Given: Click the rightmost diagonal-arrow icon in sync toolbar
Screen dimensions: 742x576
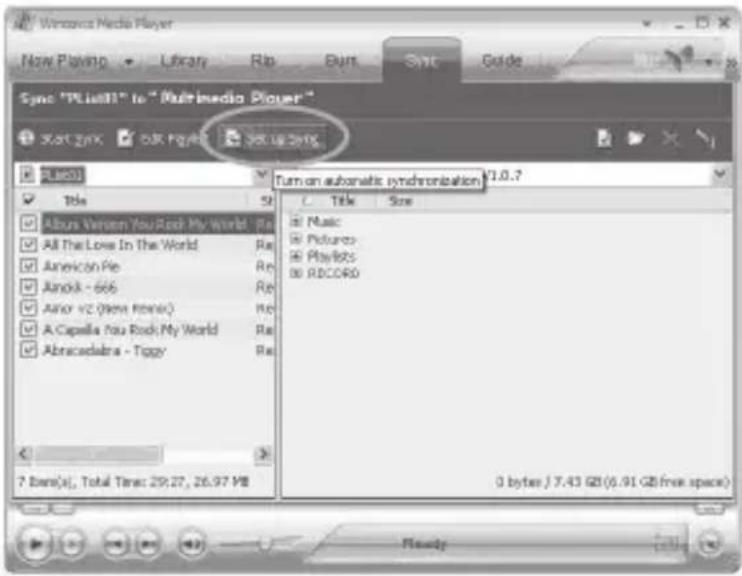Looking at the screenshot, I should (x=705, y=139).
